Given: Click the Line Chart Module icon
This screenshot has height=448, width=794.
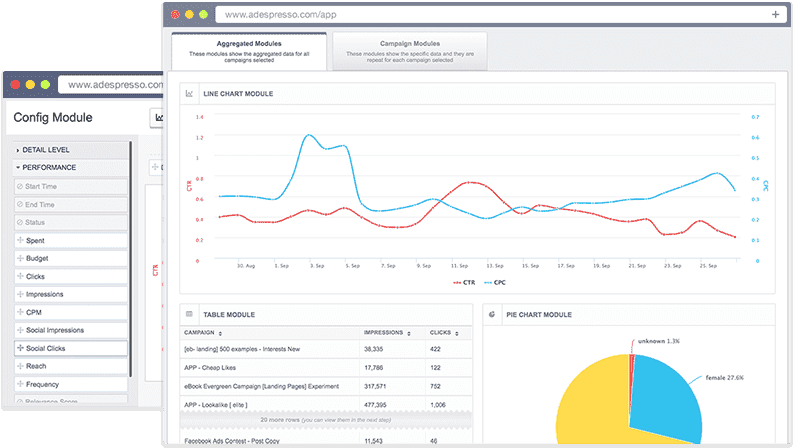Looking at the screenshot, I should coord(189,94).
